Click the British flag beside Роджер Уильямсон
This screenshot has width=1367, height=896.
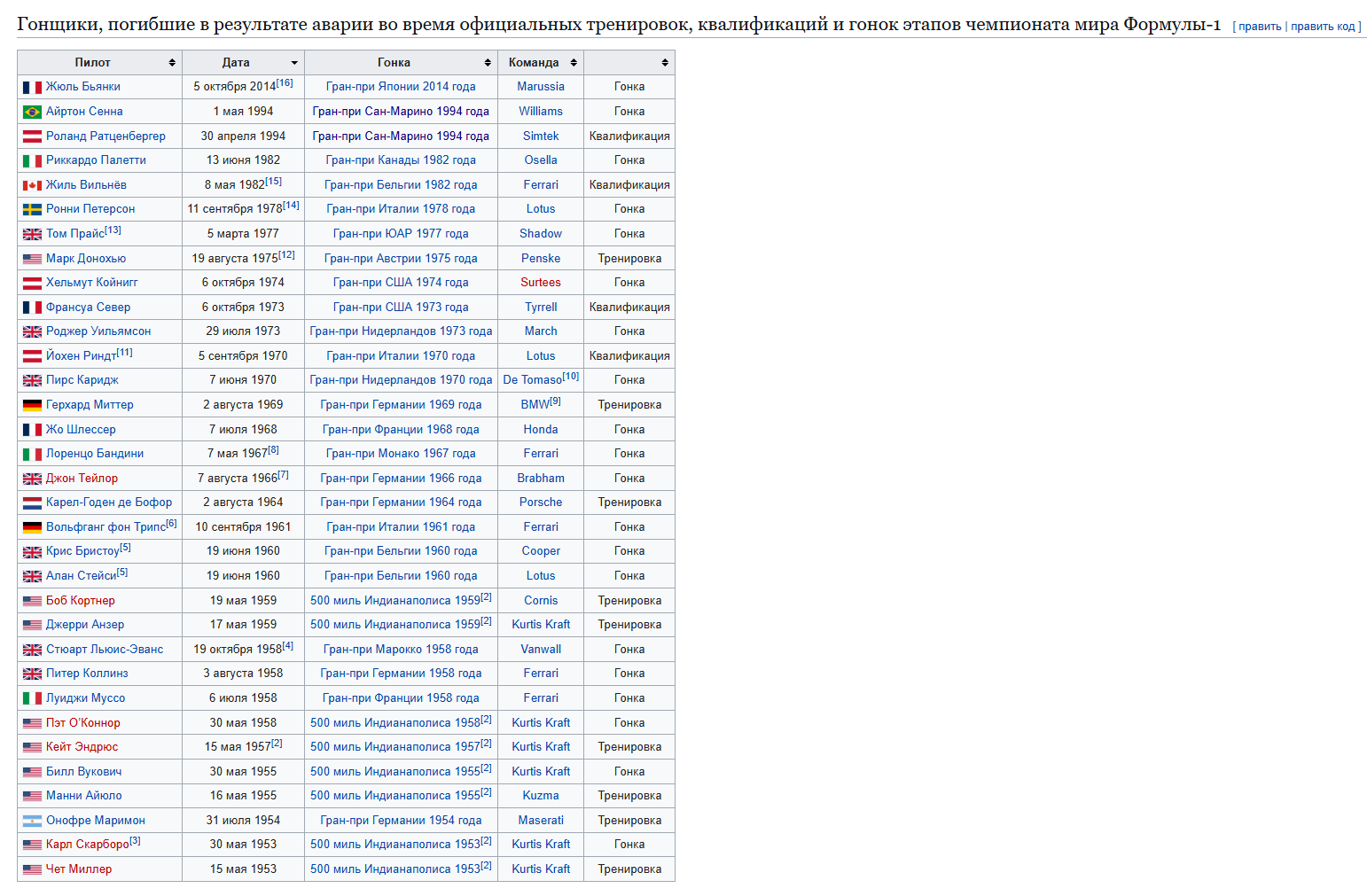[x=32, y=331]
